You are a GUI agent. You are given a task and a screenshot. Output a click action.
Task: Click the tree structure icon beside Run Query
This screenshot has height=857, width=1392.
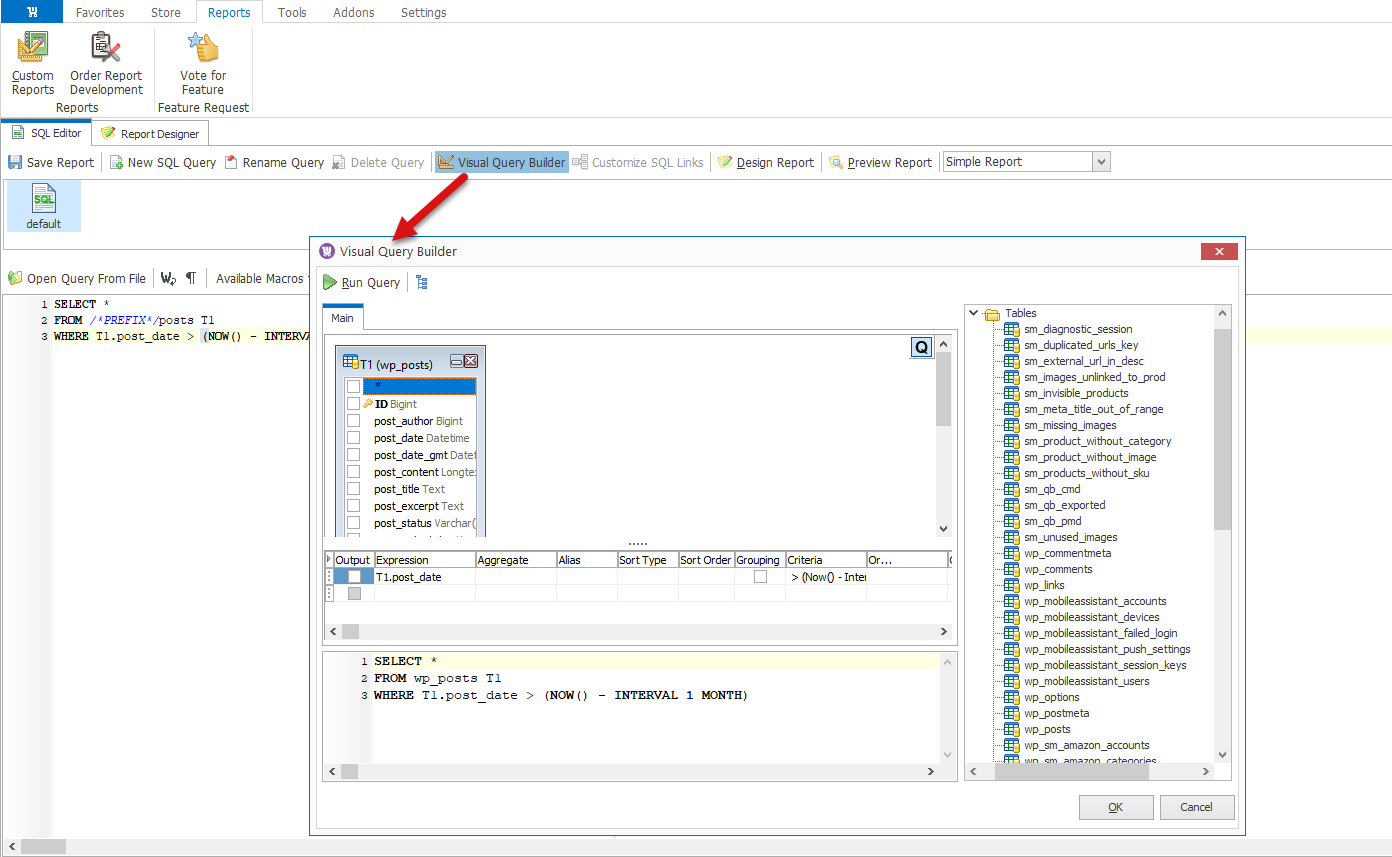pyautogui.click(x=422, y=283)
